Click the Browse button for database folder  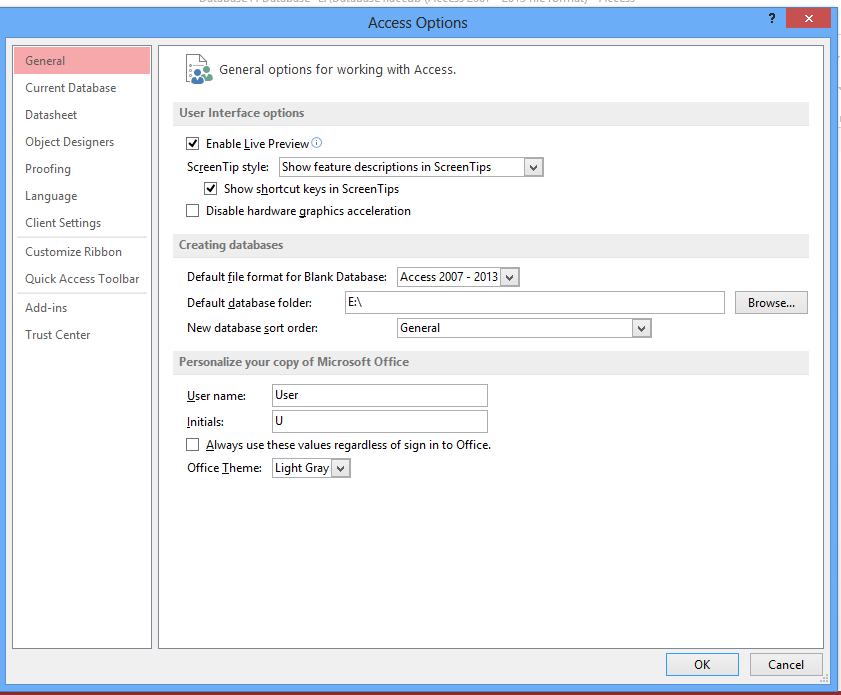click(770, 302)
